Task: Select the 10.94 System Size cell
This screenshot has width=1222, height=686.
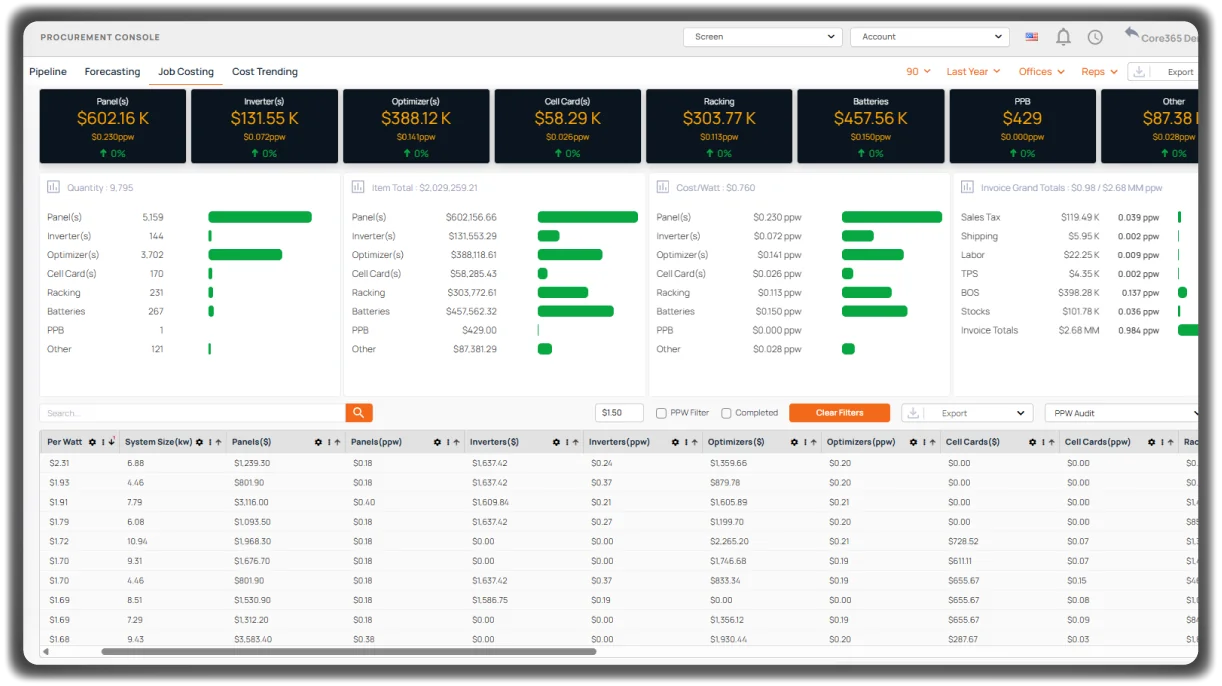Action: [x=137, y=541]
